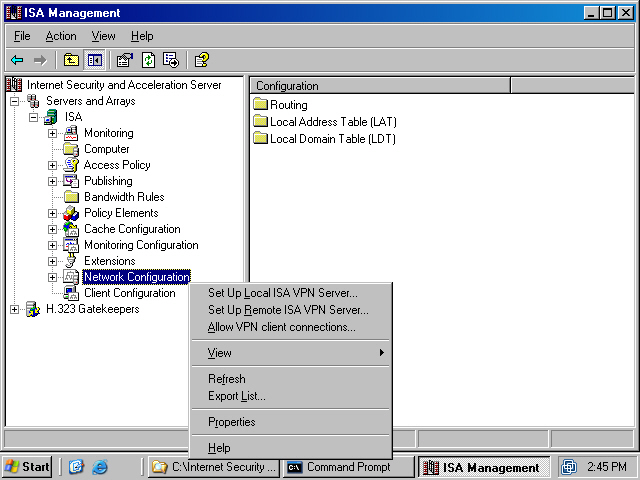Click the Forward arrow toolbar icon
Image resolution: width=640 pixels, height=480 pixels.
pos(40,60)
